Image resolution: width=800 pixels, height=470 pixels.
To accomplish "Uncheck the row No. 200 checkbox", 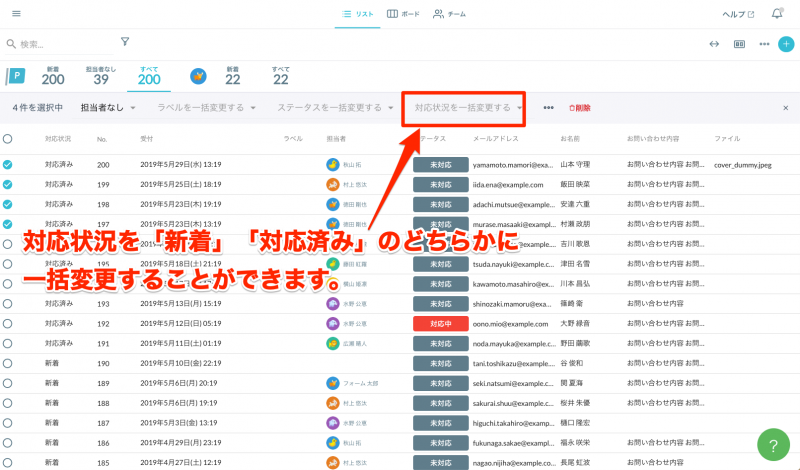I will point(8,164).
